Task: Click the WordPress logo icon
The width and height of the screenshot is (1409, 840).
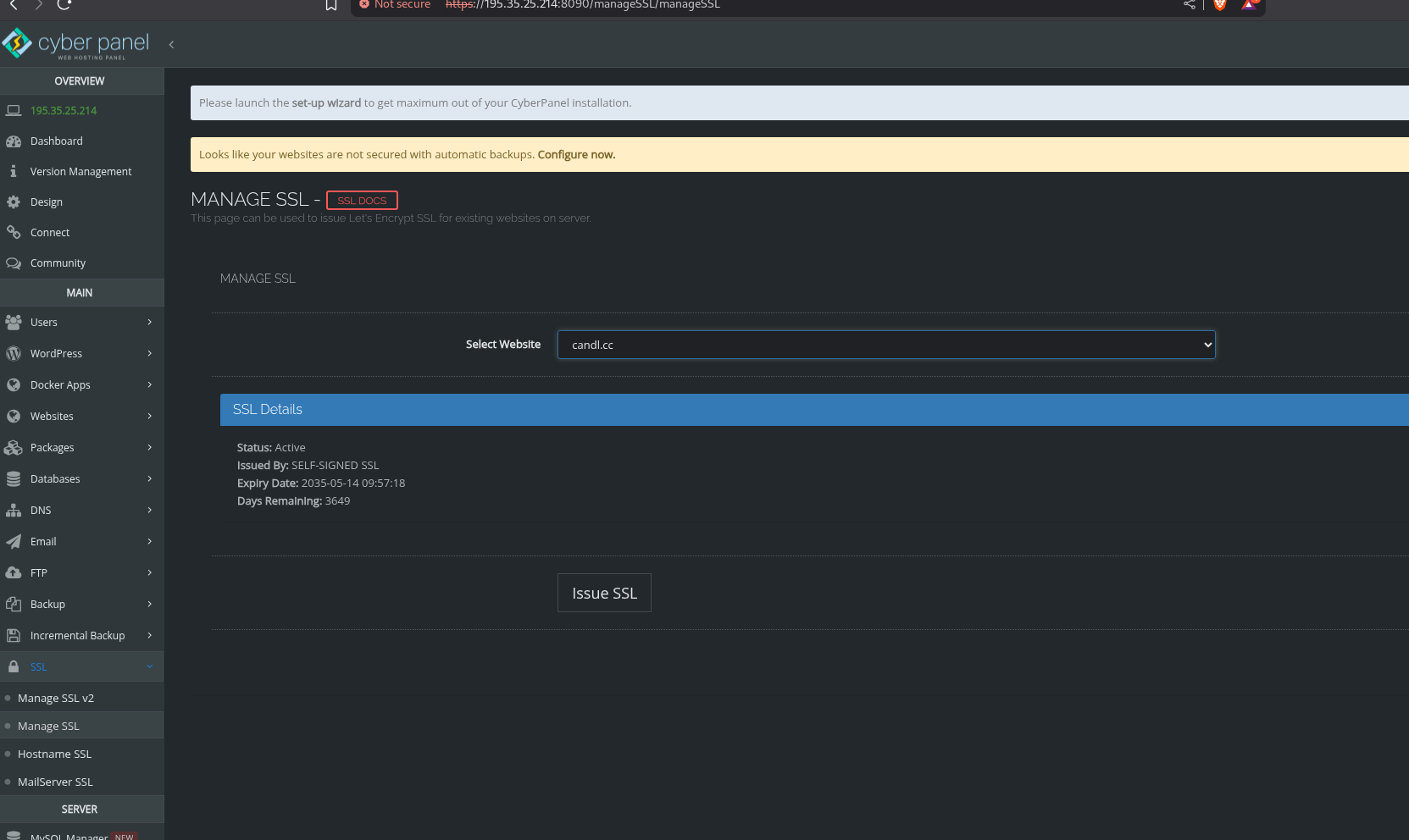Action: pos(14,353)
